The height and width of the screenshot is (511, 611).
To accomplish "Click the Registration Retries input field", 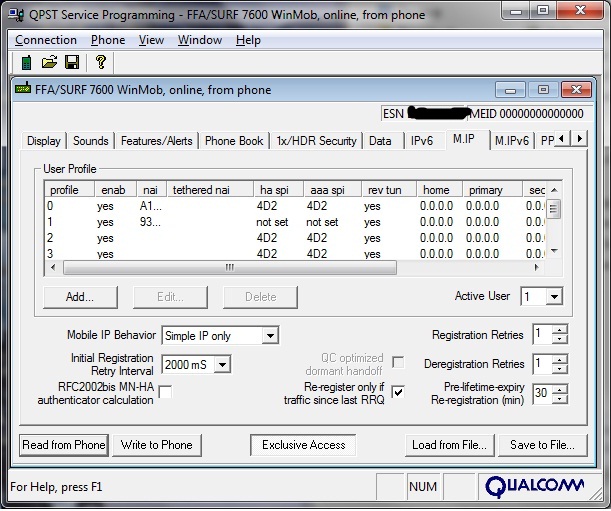I will pos(542,334).
